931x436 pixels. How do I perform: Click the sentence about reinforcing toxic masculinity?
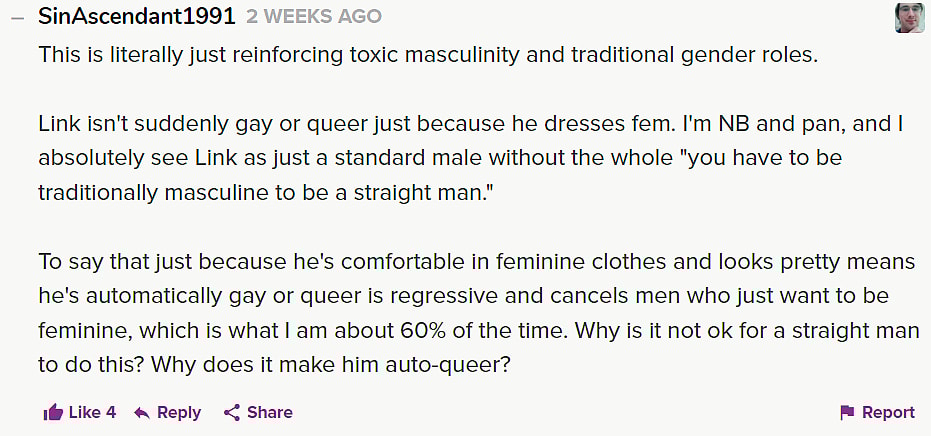pos(428,54)
